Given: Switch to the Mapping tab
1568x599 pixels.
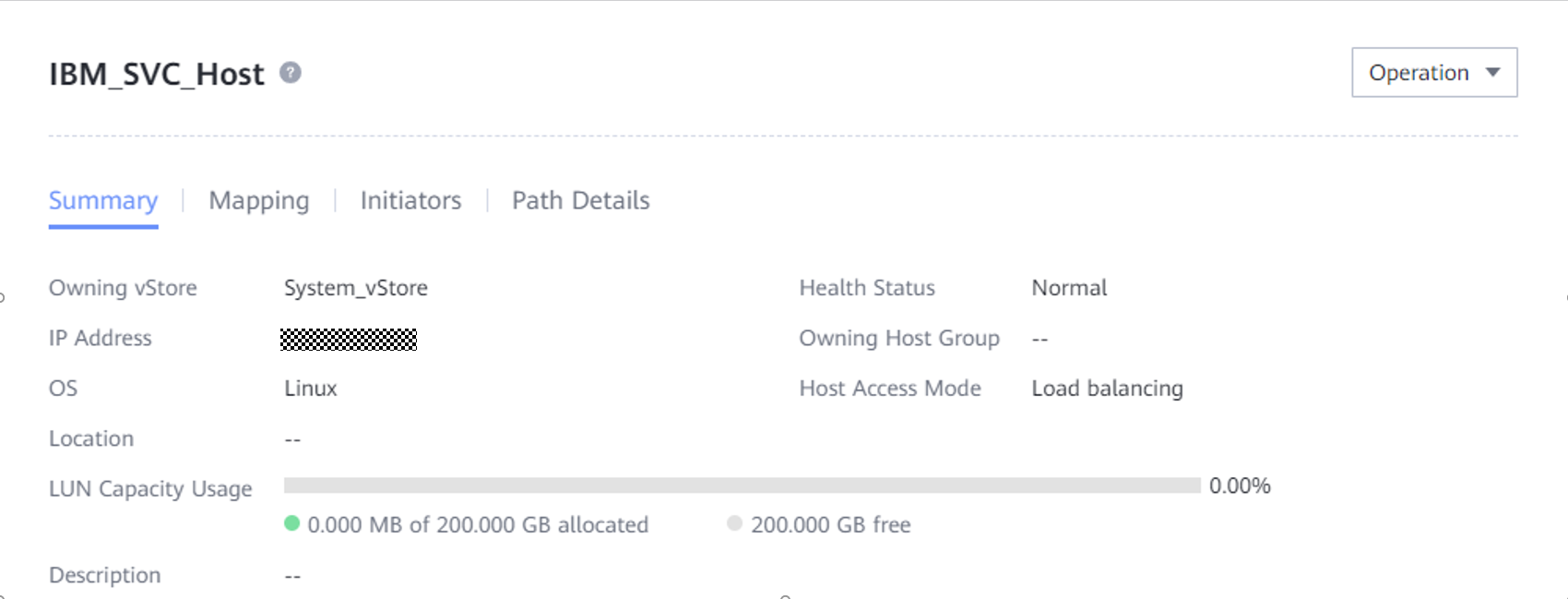Looking at the screenshot, I should pyautogui.click(x=259, y=200).
